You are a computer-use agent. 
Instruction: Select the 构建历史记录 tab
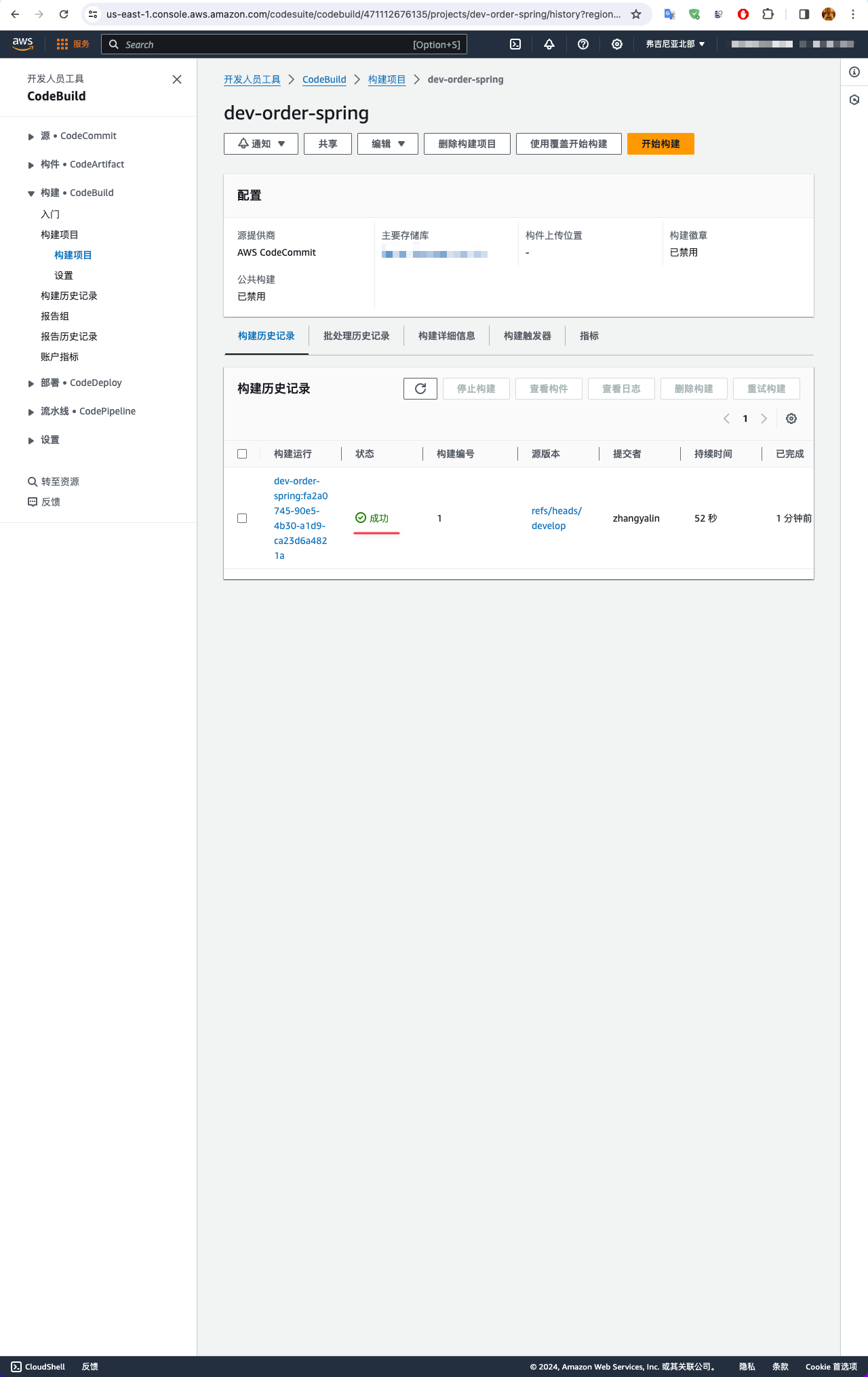coord(266,336)
